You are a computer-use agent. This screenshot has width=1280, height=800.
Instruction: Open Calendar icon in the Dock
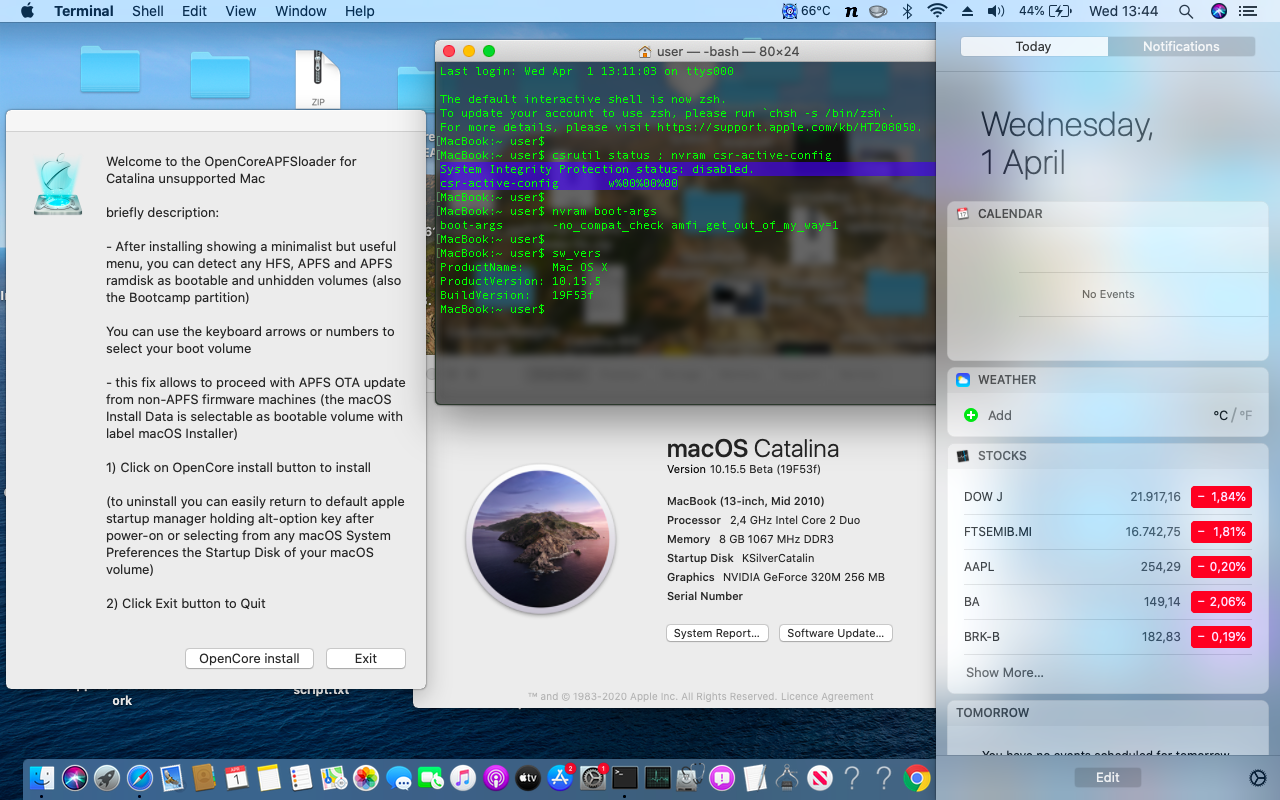(236, 778)
